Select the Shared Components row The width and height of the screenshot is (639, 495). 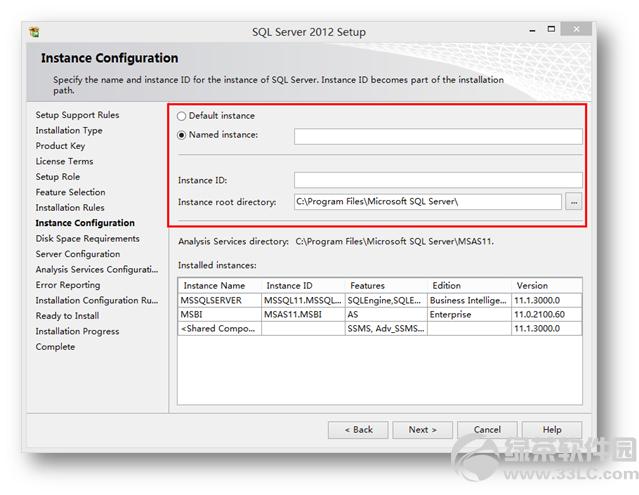coord(380,328)
